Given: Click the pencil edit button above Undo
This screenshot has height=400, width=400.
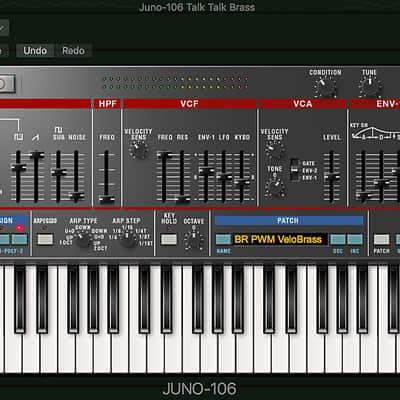Looking at the screenshot, I should pos(3,28).
